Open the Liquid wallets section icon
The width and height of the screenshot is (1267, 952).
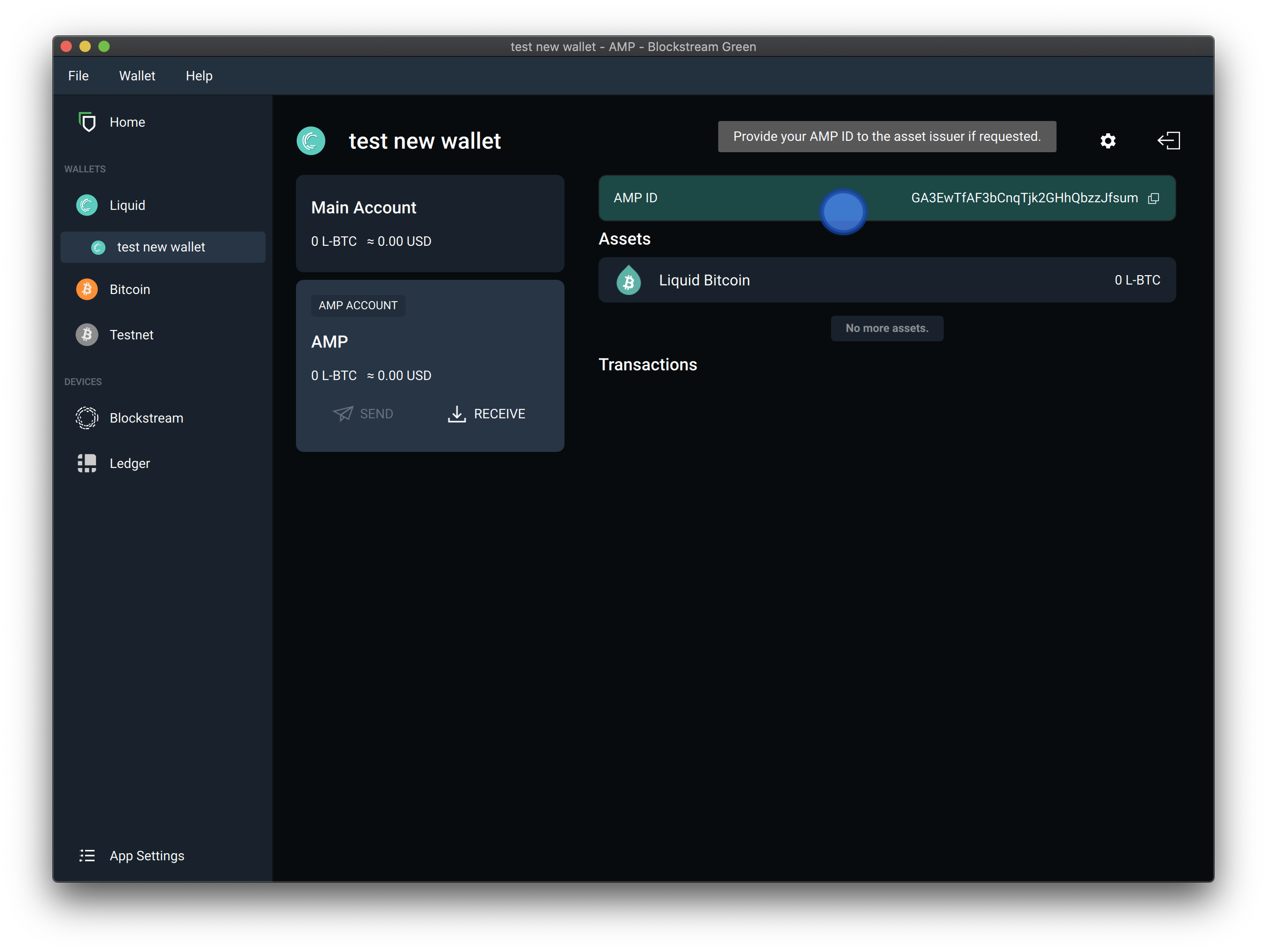pyautogui.click(x=87, y=205)
